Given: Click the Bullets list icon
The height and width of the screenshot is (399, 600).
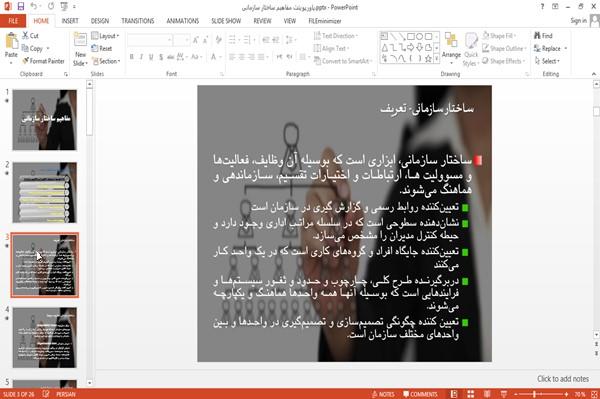Looking at the screenshot, I should coord(233,40).
